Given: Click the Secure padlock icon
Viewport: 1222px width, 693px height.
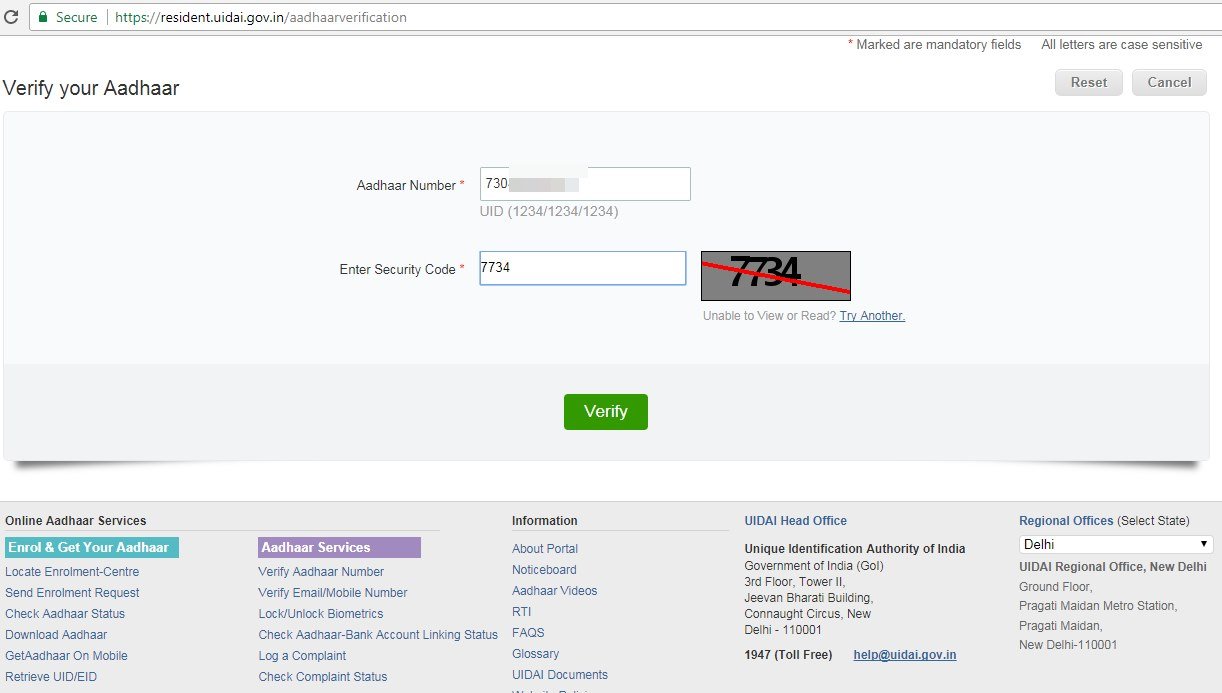Looking at the screenshot, I should point(43,17).
